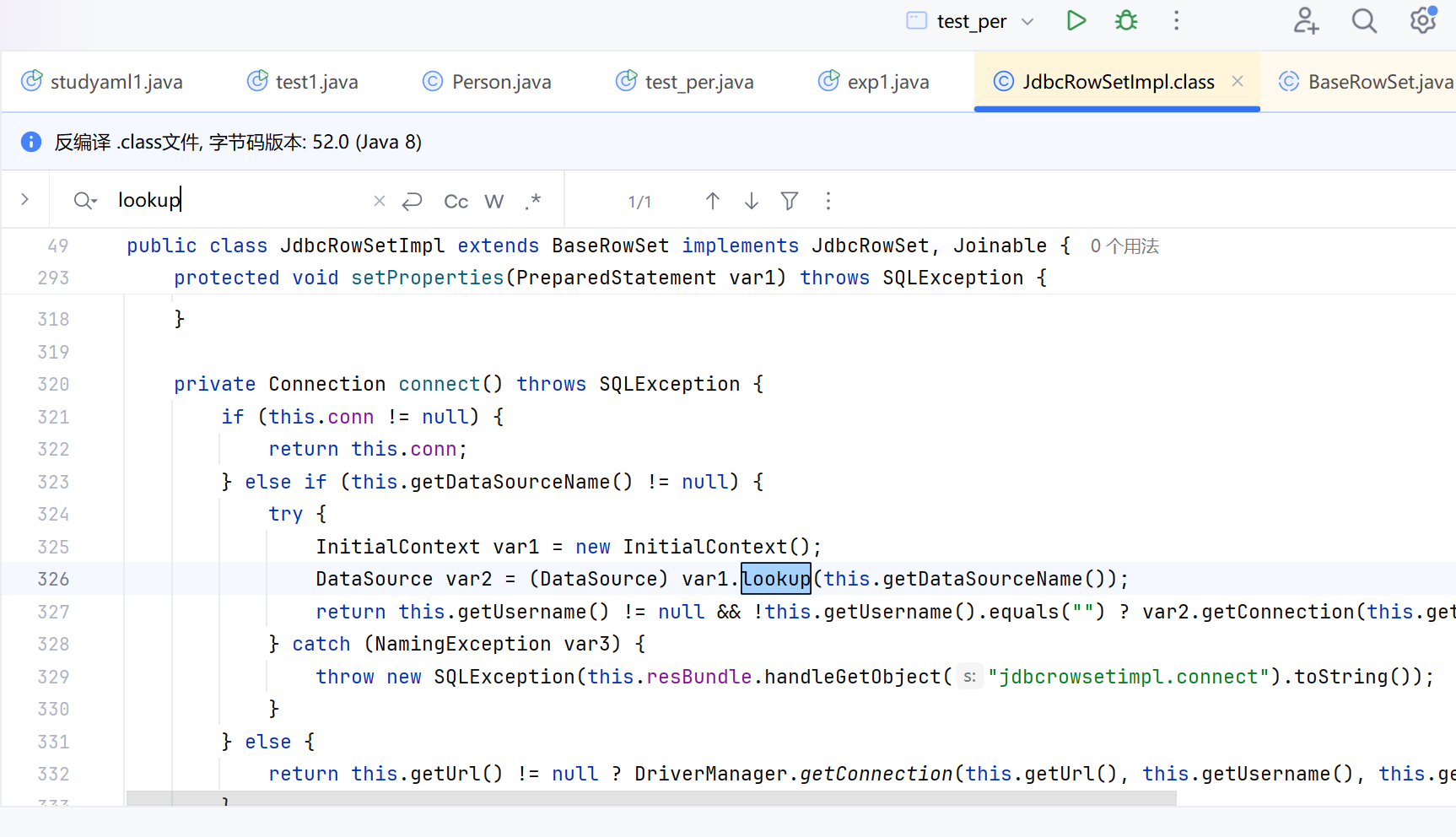Click the decompiled class info icon
Image resolution: width=1456 pixels, height=837 pixels.
(x=31, y=142)
